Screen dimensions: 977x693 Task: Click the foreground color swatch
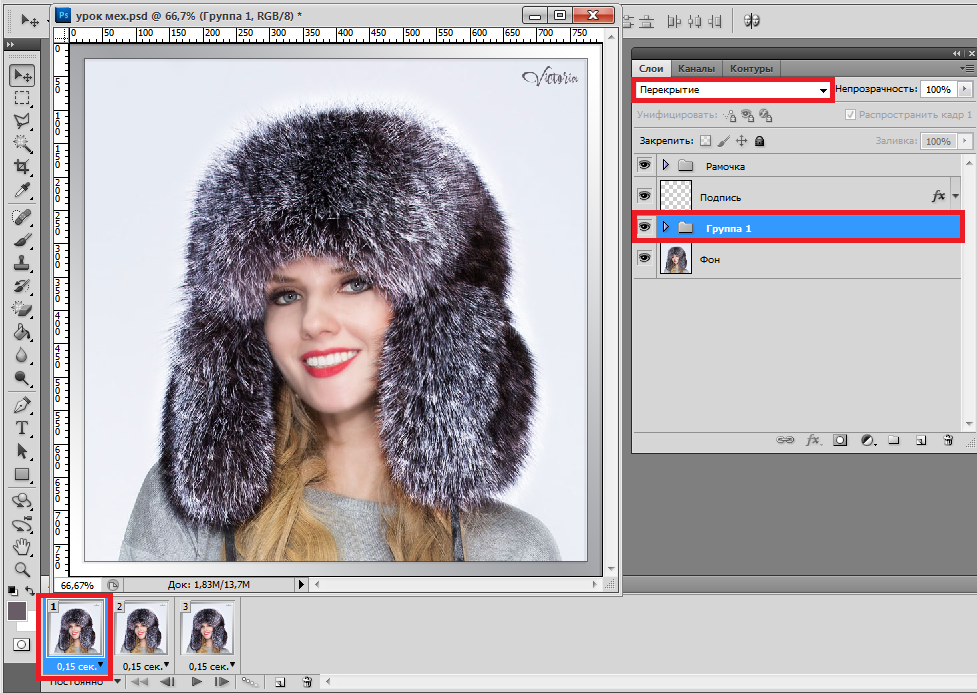pos(17,610)
